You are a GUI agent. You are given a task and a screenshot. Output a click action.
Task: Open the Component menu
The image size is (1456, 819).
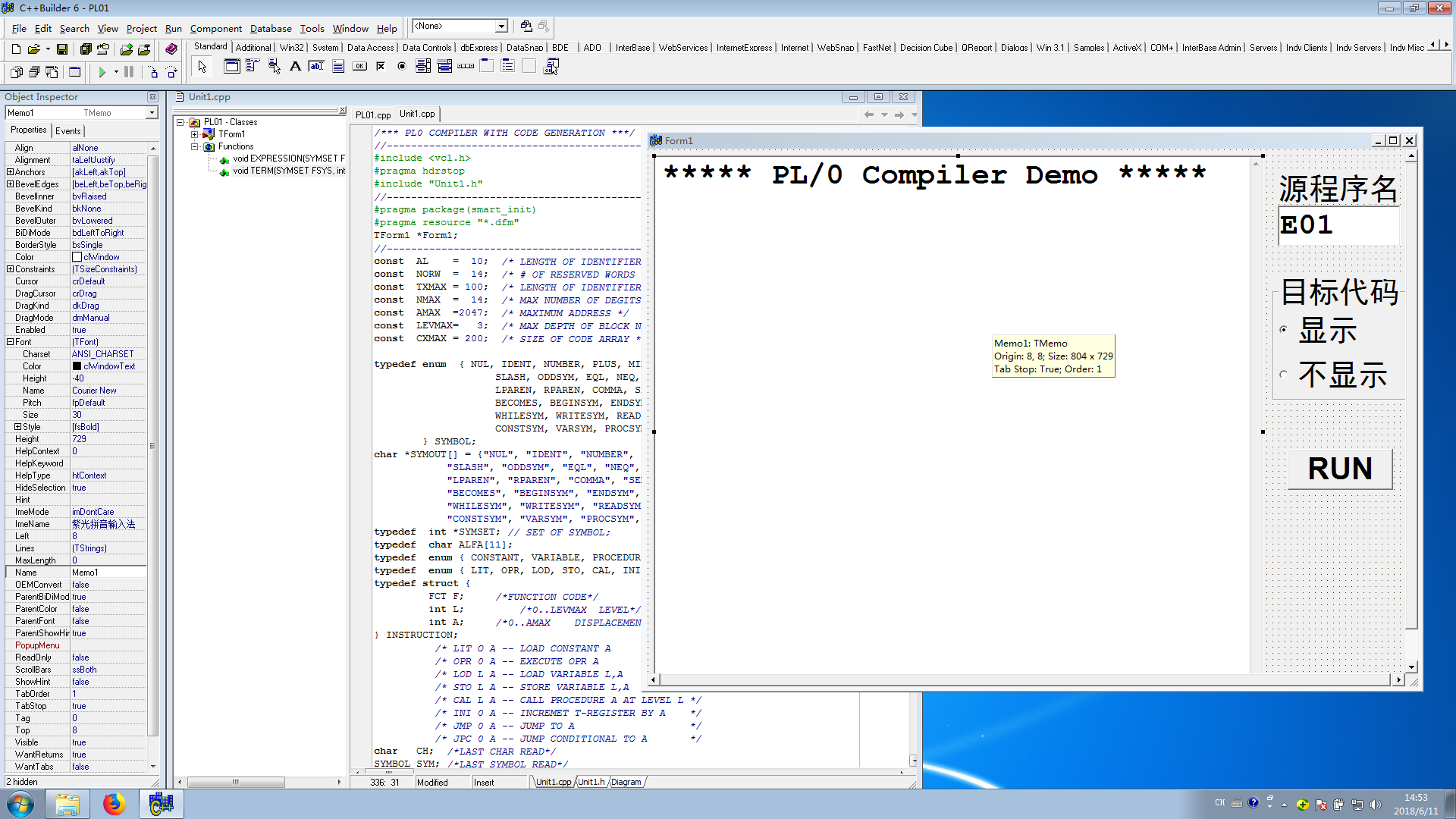(215, 29)
